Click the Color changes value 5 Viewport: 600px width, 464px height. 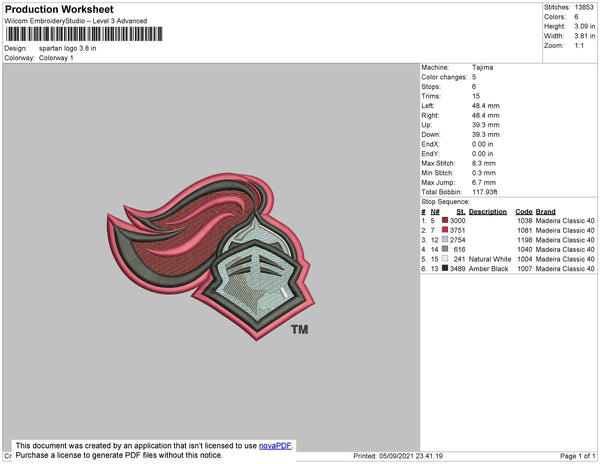pos(474,77)
